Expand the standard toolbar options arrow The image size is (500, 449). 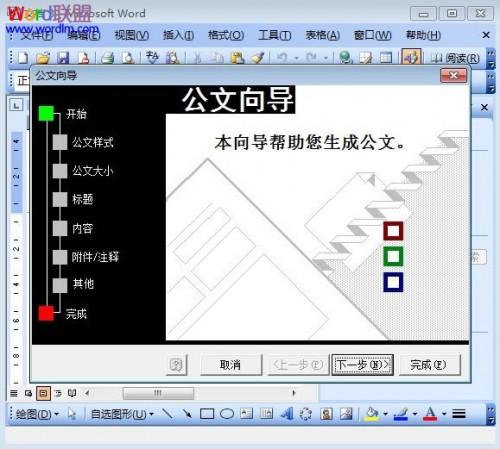point(490,59)
